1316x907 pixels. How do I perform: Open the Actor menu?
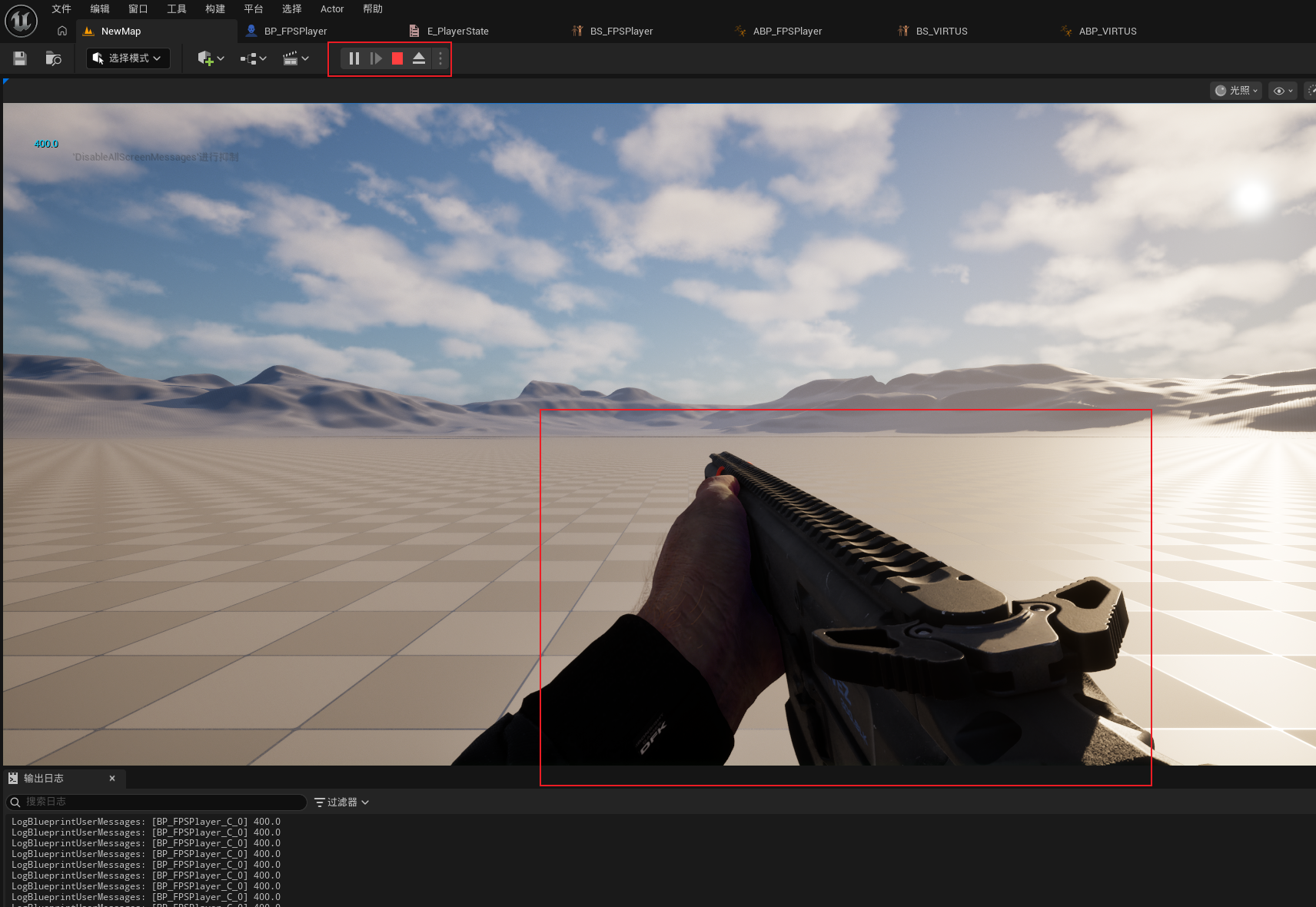(332, 9)
